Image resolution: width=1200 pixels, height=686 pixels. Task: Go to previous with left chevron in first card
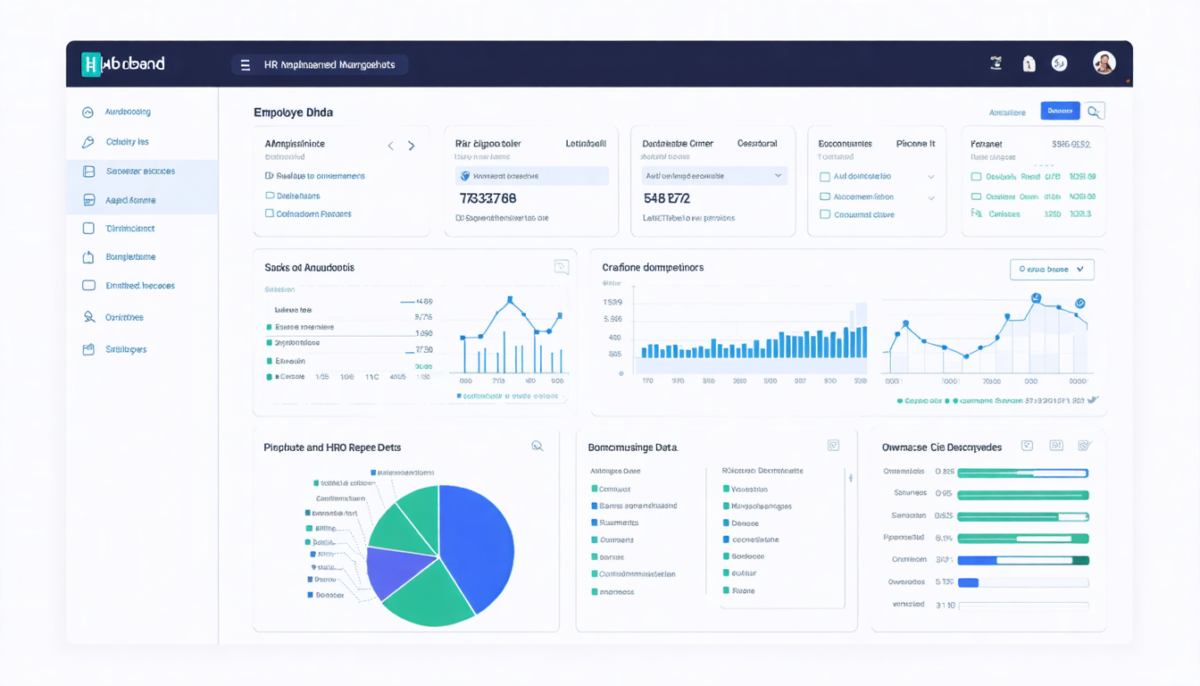[x=391, y=146]
